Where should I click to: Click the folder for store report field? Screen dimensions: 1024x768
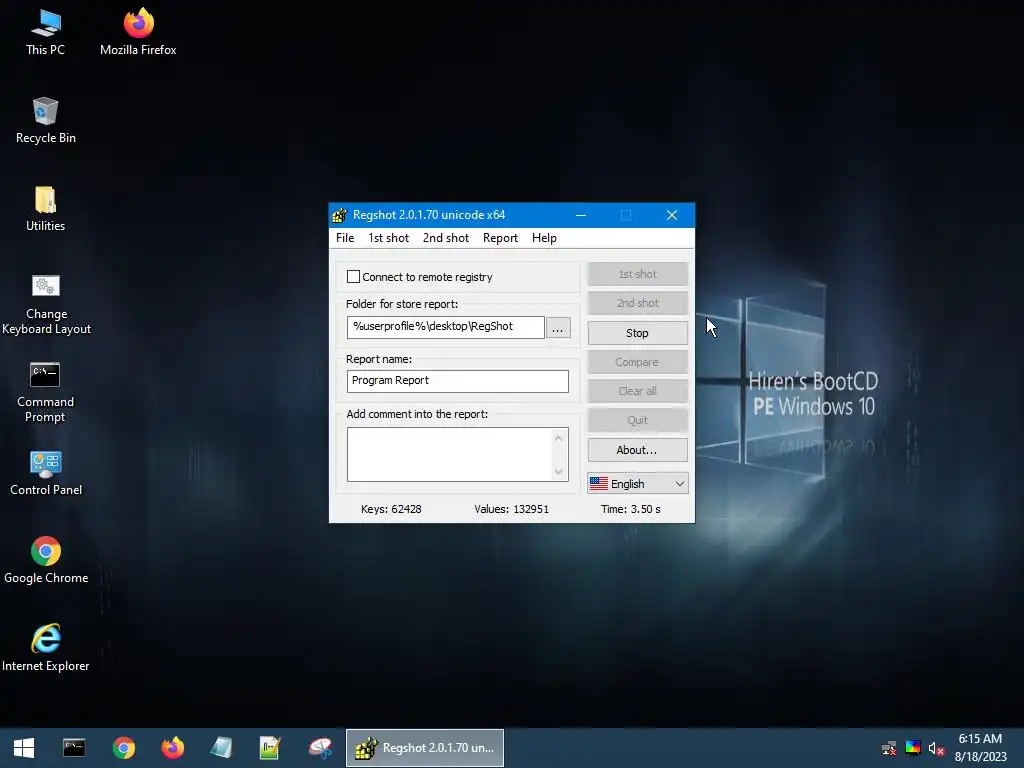click(445, 327)
